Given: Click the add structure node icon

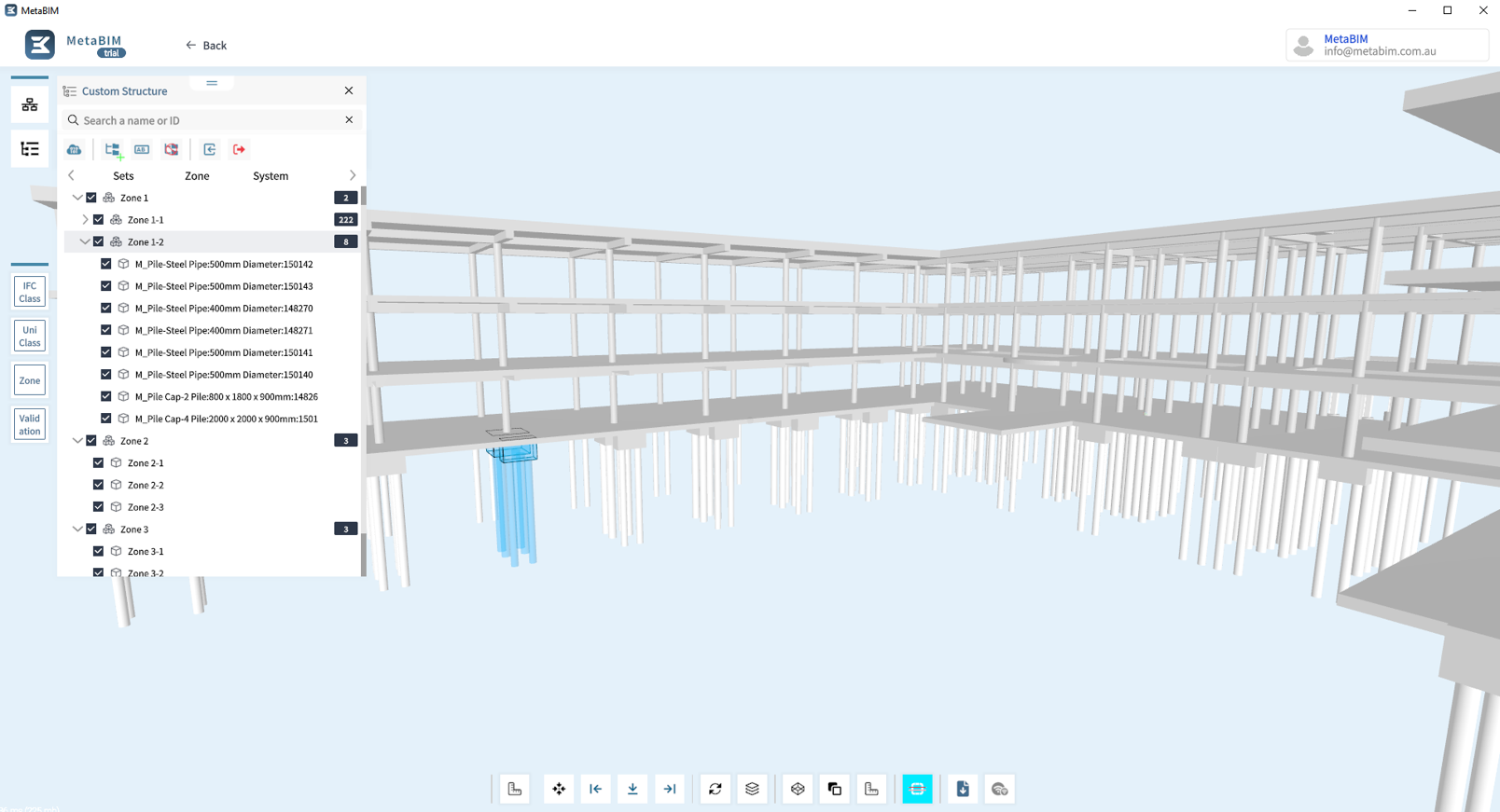Looking at the screenshot, I should pyautogui.click(x=113, y=149).
